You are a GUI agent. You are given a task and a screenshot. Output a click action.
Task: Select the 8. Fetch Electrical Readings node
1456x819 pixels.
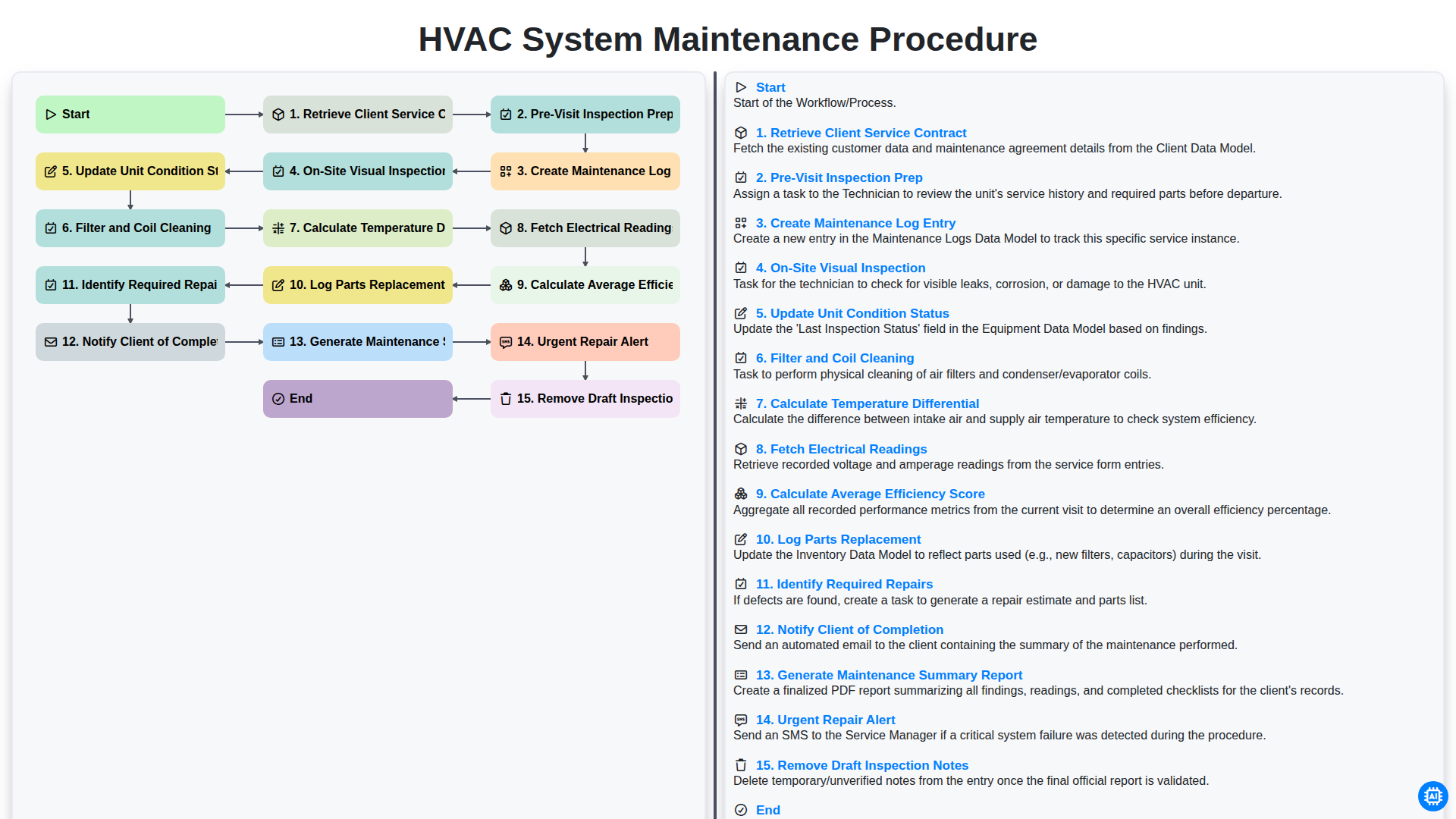coord(585,228)
